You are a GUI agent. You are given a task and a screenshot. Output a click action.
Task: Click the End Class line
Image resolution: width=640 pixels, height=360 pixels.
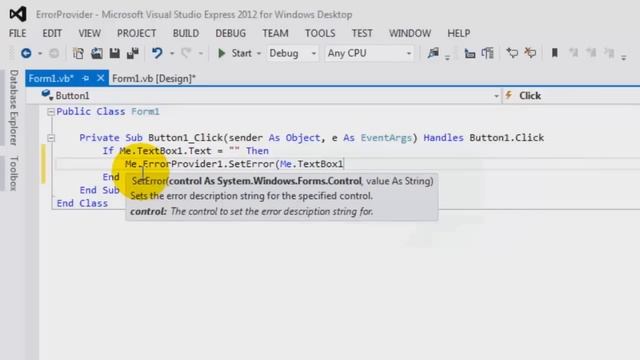(x=82, y=203)
